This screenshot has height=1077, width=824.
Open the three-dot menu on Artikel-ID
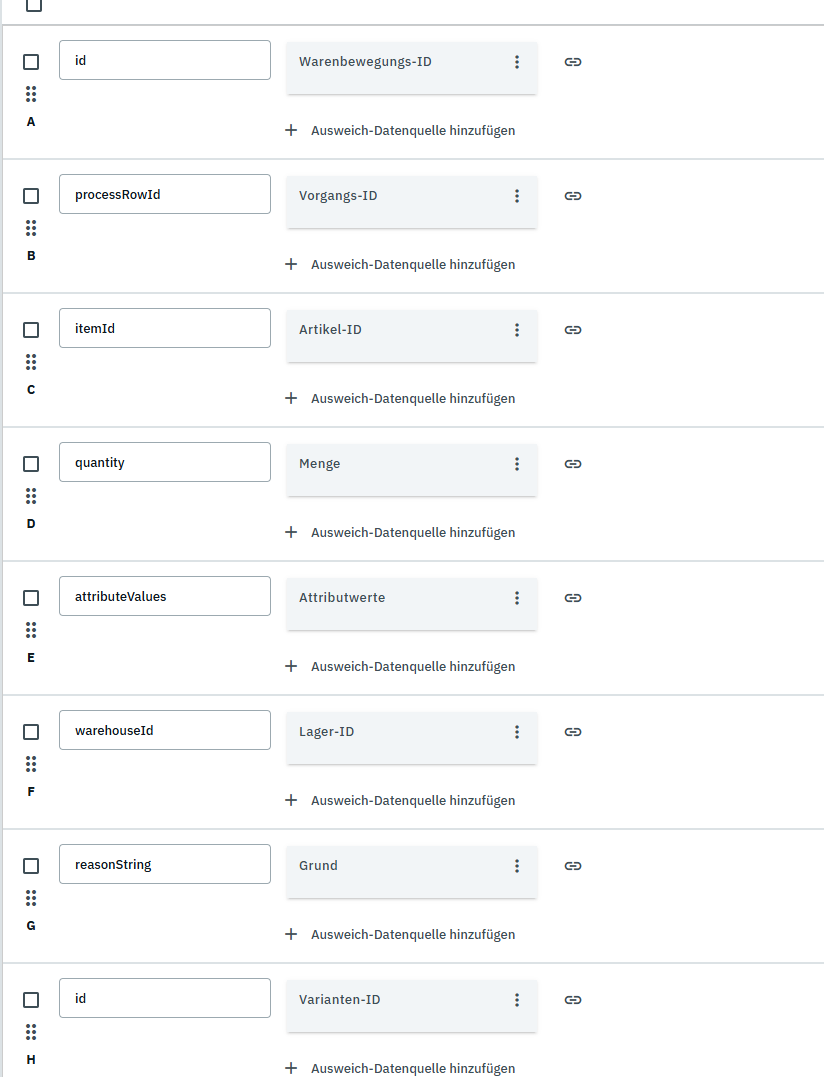pyautogui.click(x=517, y=330)
